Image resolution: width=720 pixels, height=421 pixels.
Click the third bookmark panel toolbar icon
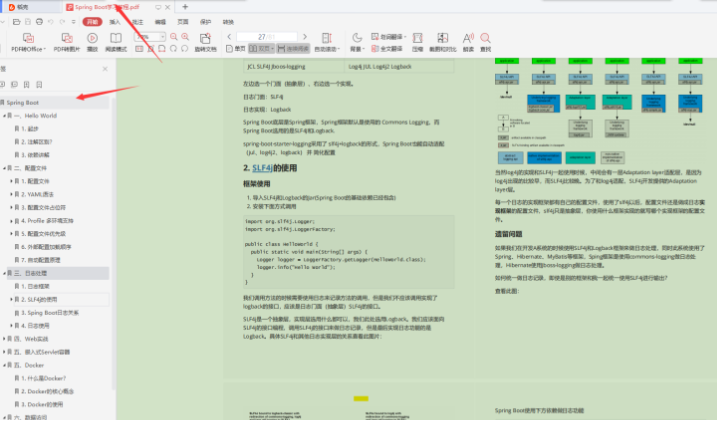[x=27, y=84]
